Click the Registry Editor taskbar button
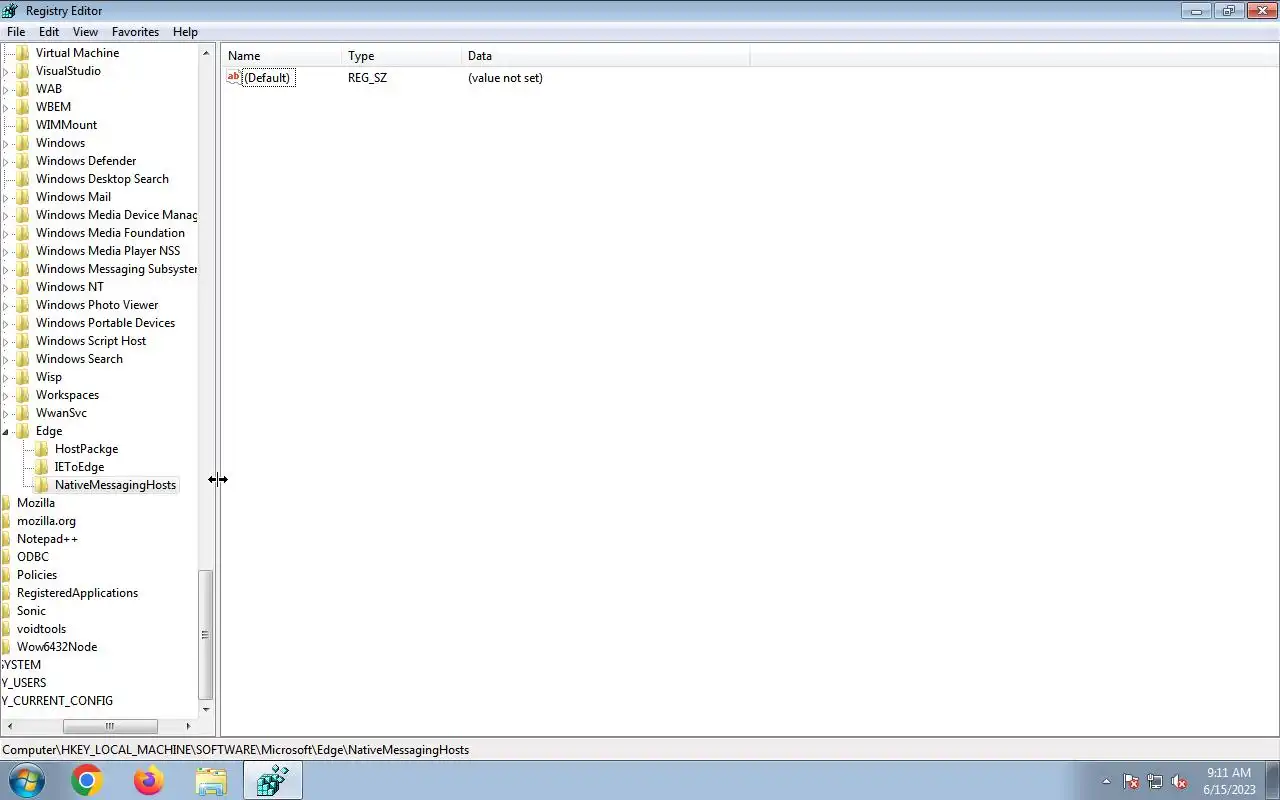This screenshot has width=1280, height=800. point(273,781)
